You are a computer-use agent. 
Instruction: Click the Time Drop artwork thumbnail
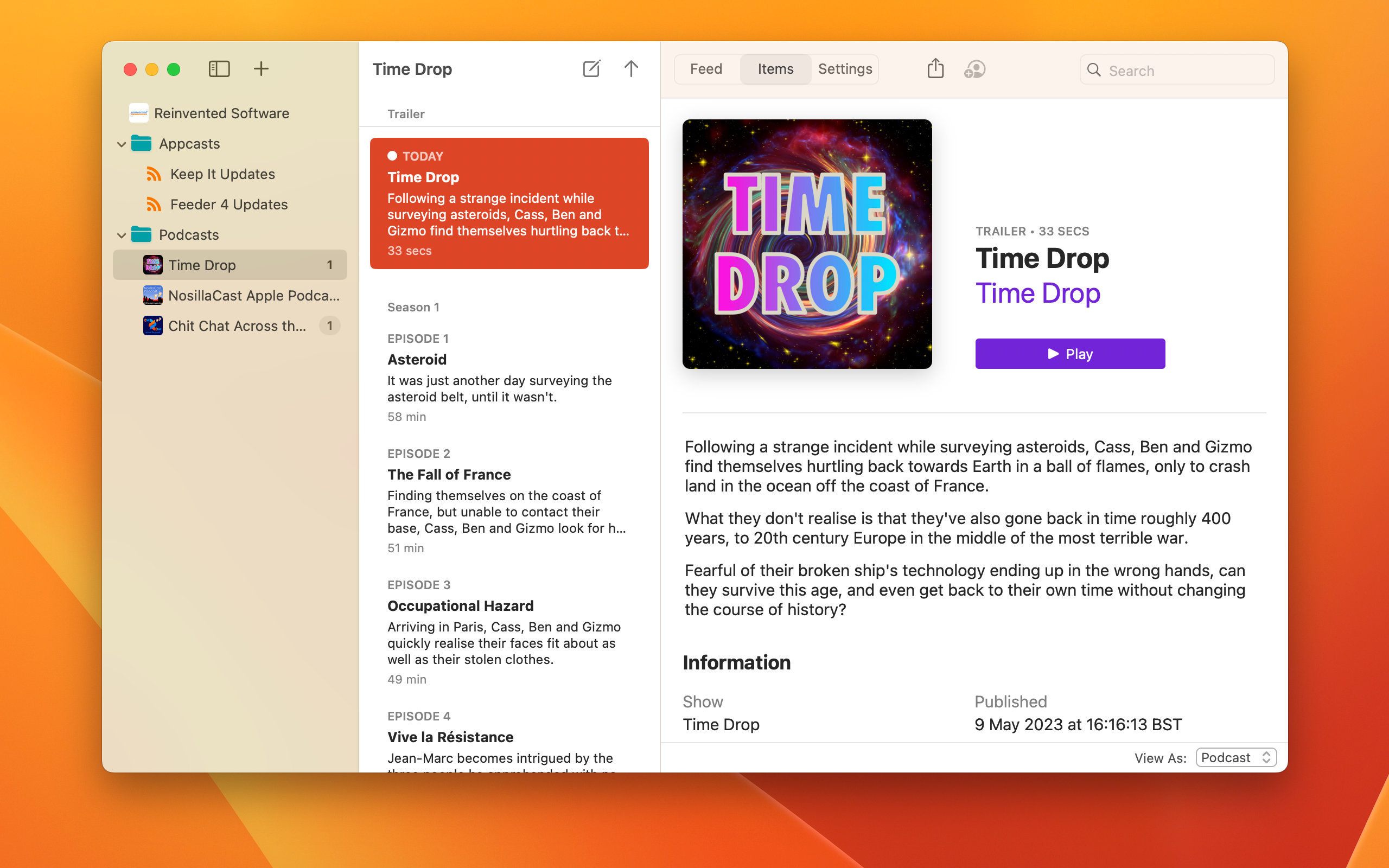pos(807,244)
